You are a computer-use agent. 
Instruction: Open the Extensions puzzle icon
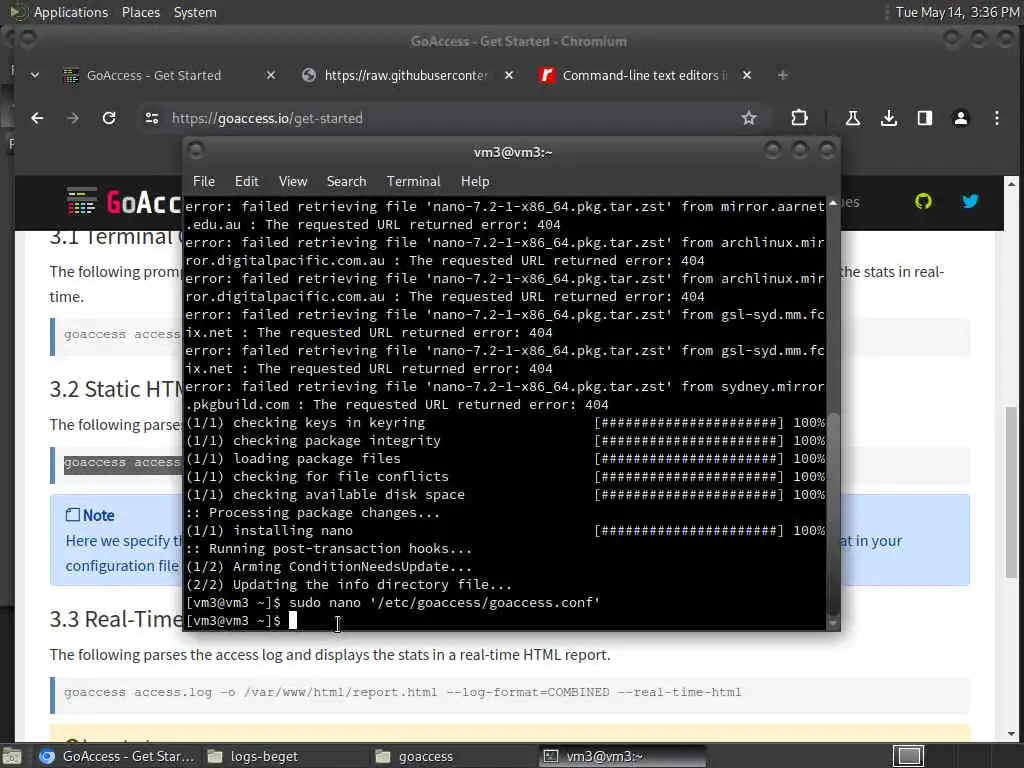pyautogui.click(x=799, y=118)
